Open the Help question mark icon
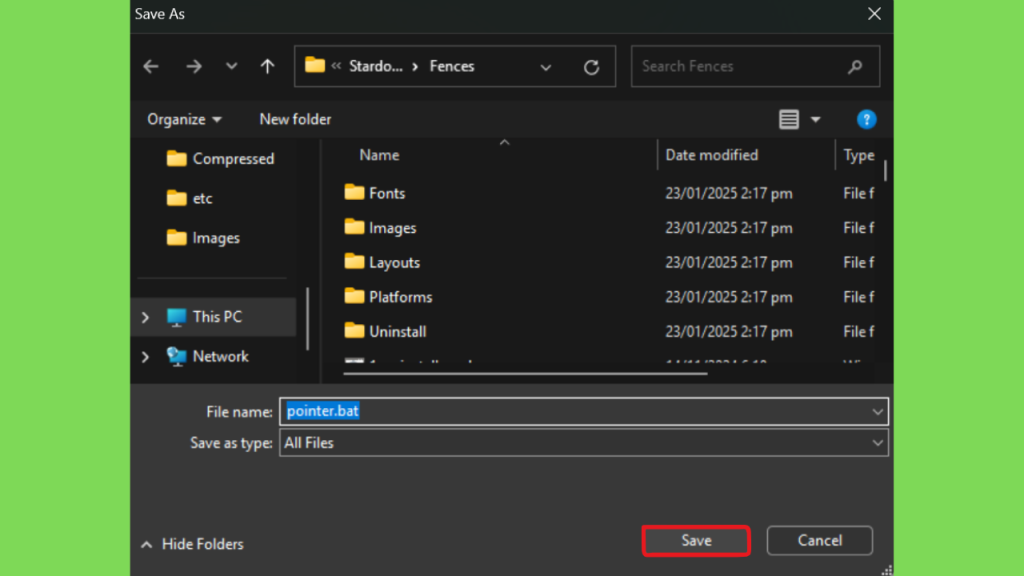 [866, 119]
